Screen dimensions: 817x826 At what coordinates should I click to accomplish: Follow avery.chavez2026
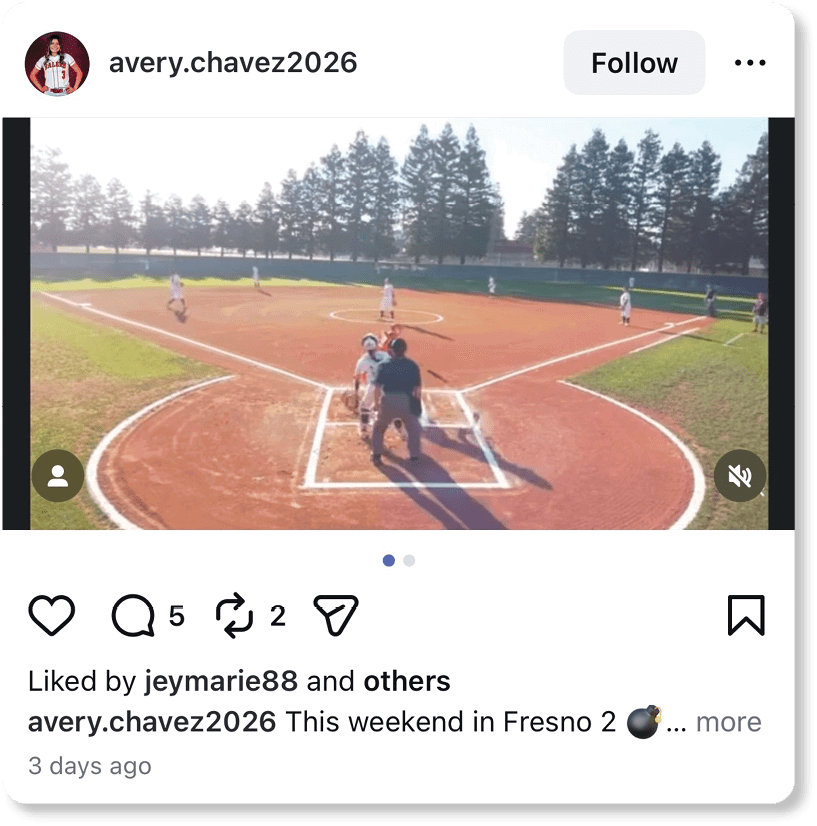[634, 63]
